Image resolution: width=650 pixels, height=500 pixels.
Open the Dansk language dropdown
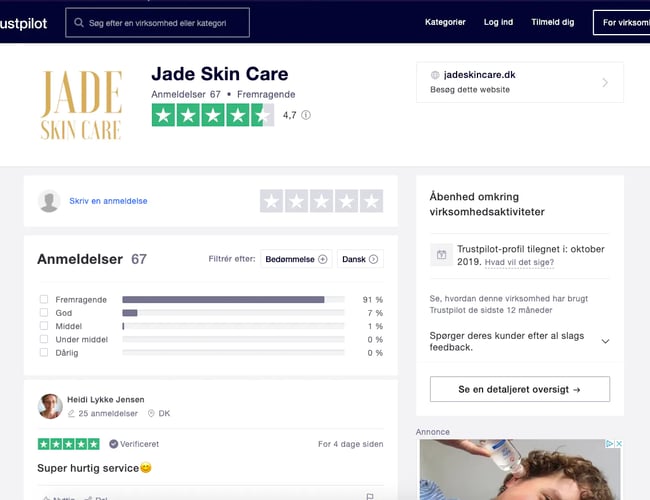tap(360, 259)
